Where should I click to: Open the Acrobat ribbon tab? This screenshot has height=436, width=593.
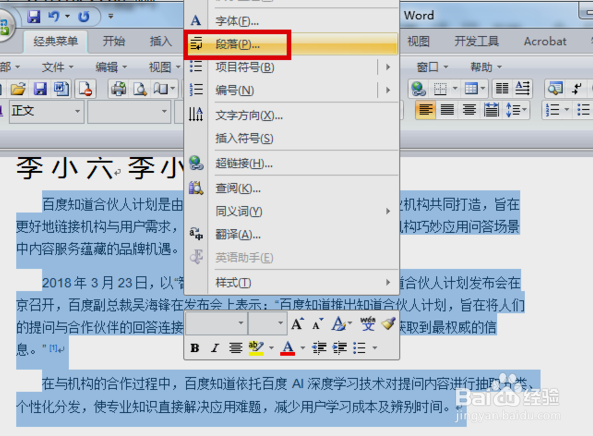[x=545, y=41]
